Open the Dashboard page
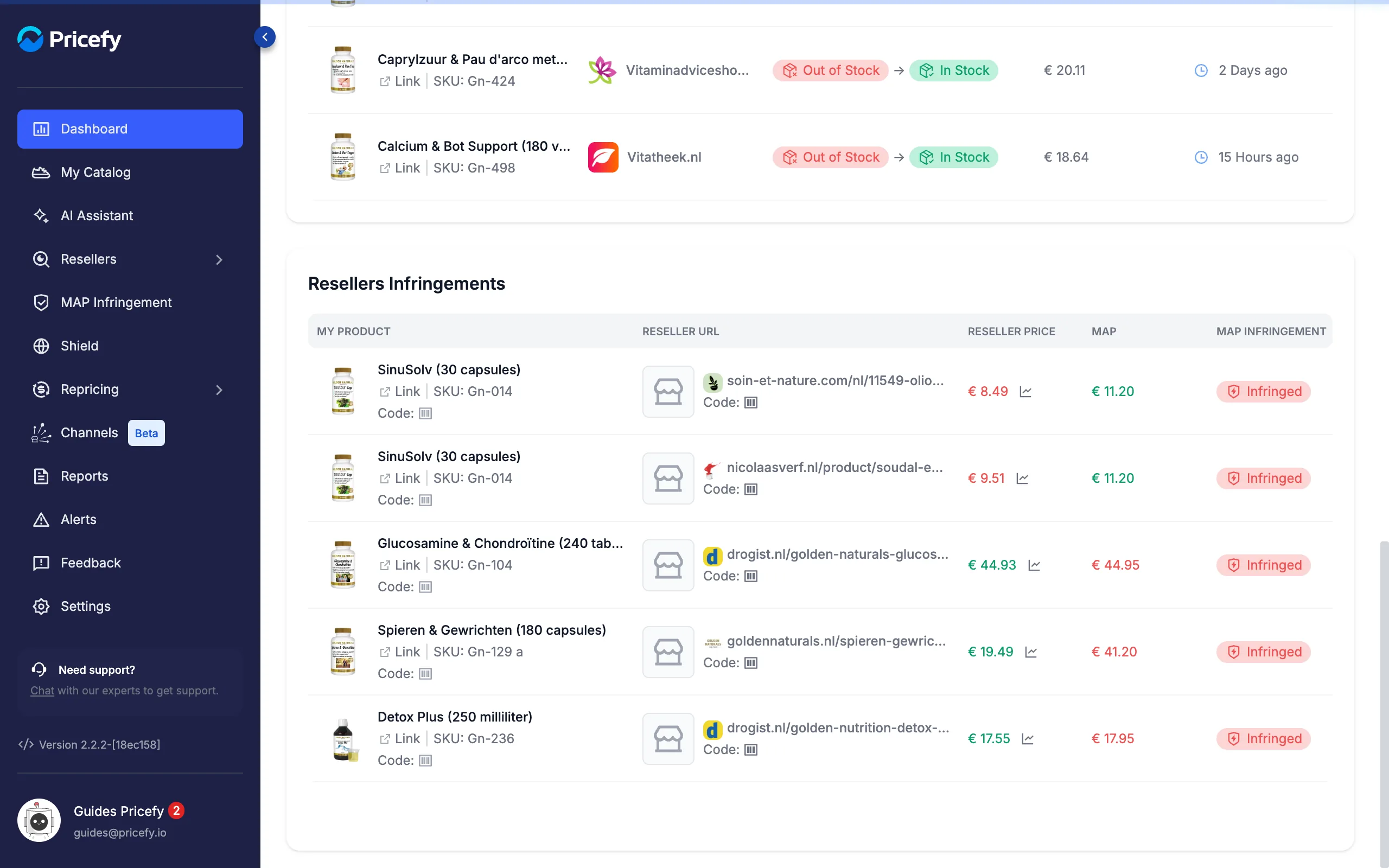The image size is (1389, 868). coord(130,129)
